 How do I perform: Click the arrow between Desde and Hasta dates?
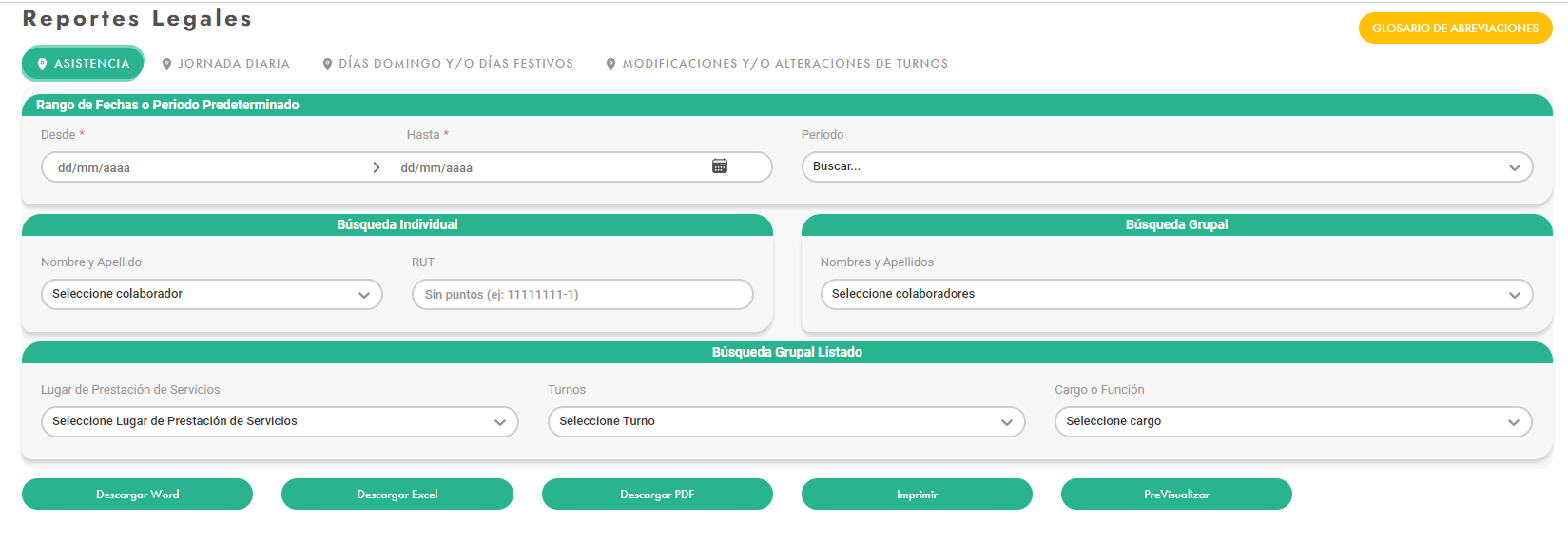377,167
